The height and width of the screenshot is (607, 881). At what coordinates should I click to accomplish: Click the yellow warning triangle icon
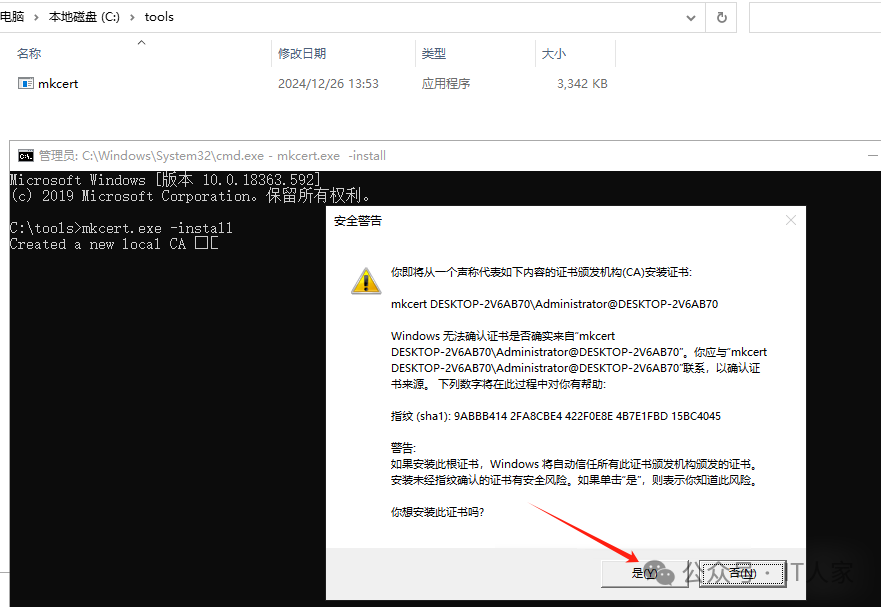(x=366, y=280)
